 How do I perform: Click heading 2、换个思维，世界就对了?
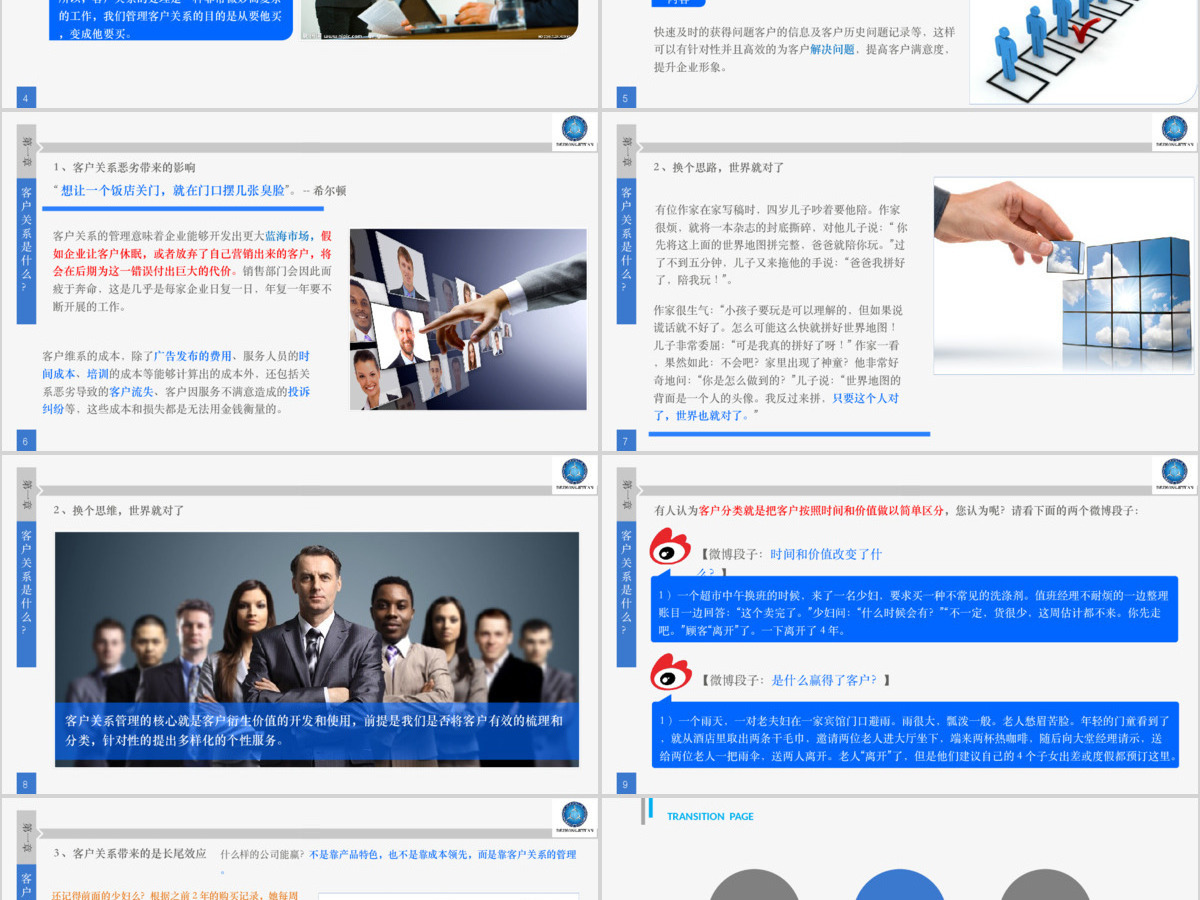119,511
